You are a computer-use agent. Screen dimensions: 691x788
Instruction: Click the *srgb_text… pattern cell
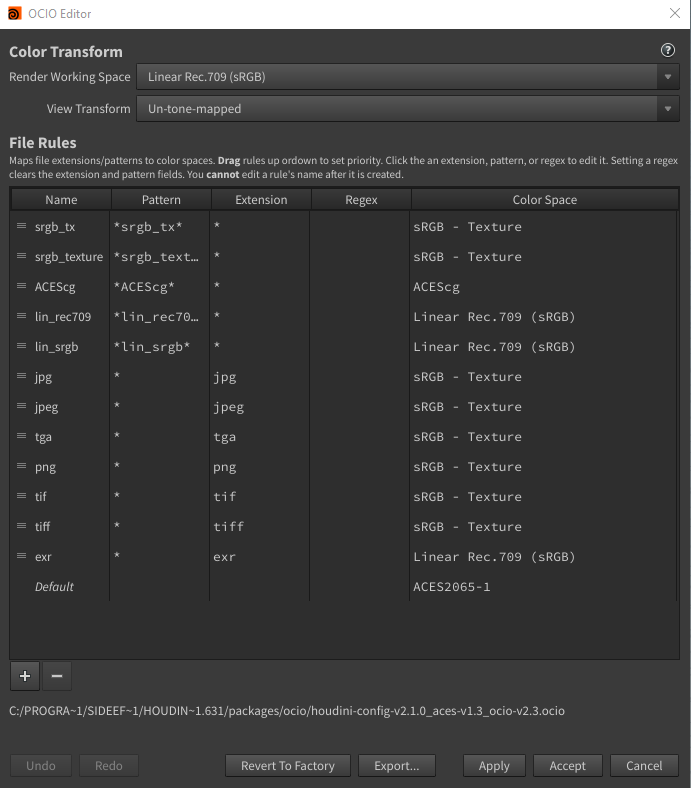[159, 257]
